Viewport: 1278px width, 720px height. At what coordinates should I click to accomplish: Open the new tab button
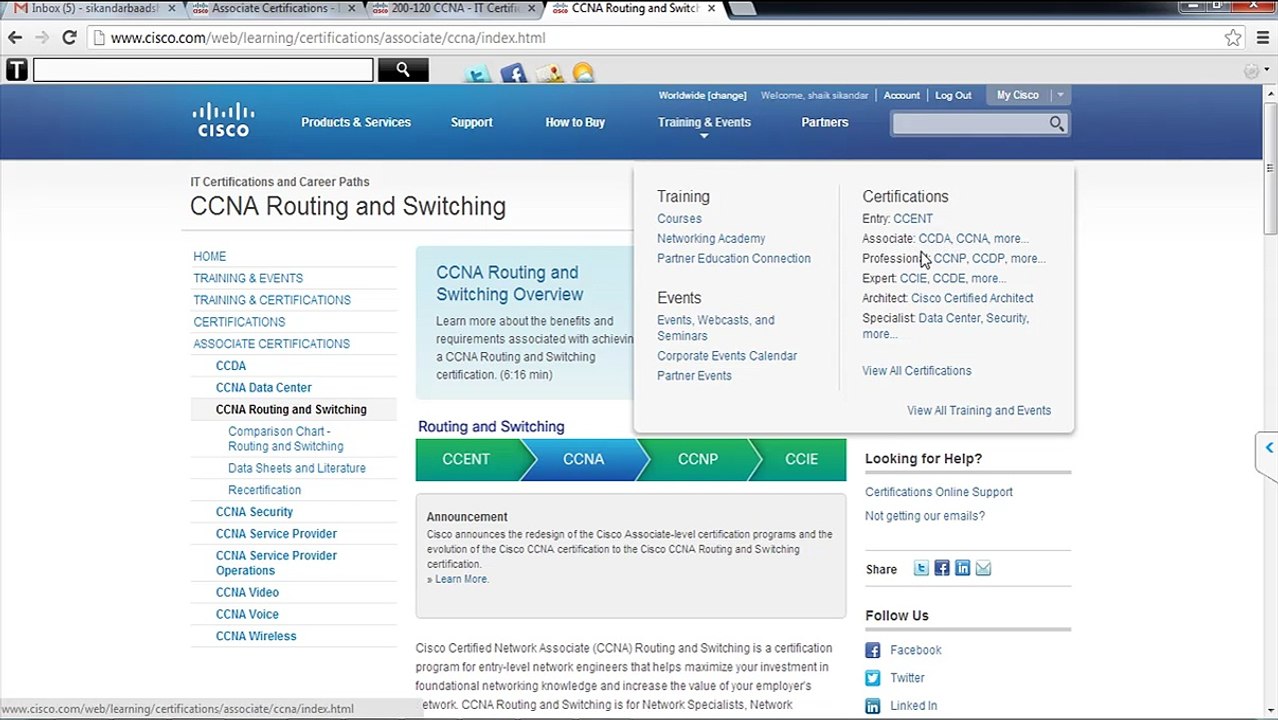pyautogui.click(x=741, y=9)
